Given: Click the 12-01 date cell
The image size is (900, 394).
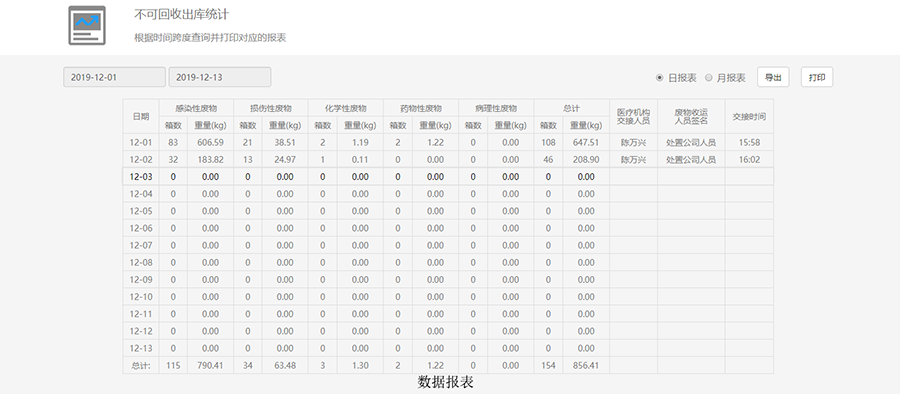Looking at the screenshot, I should click(x=141, y=142).
